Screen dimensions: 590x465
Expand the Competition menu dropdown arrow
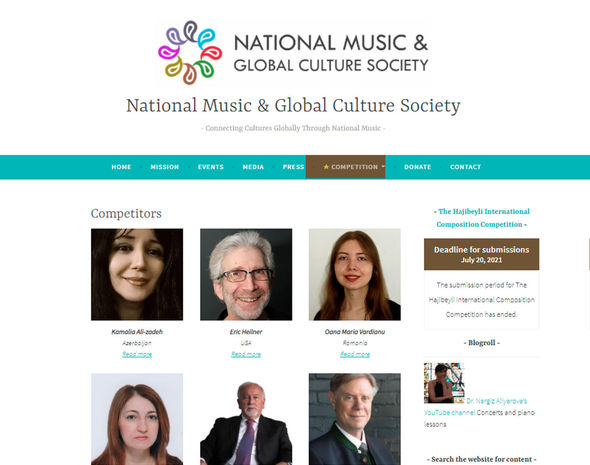click(x=383, y=166)
